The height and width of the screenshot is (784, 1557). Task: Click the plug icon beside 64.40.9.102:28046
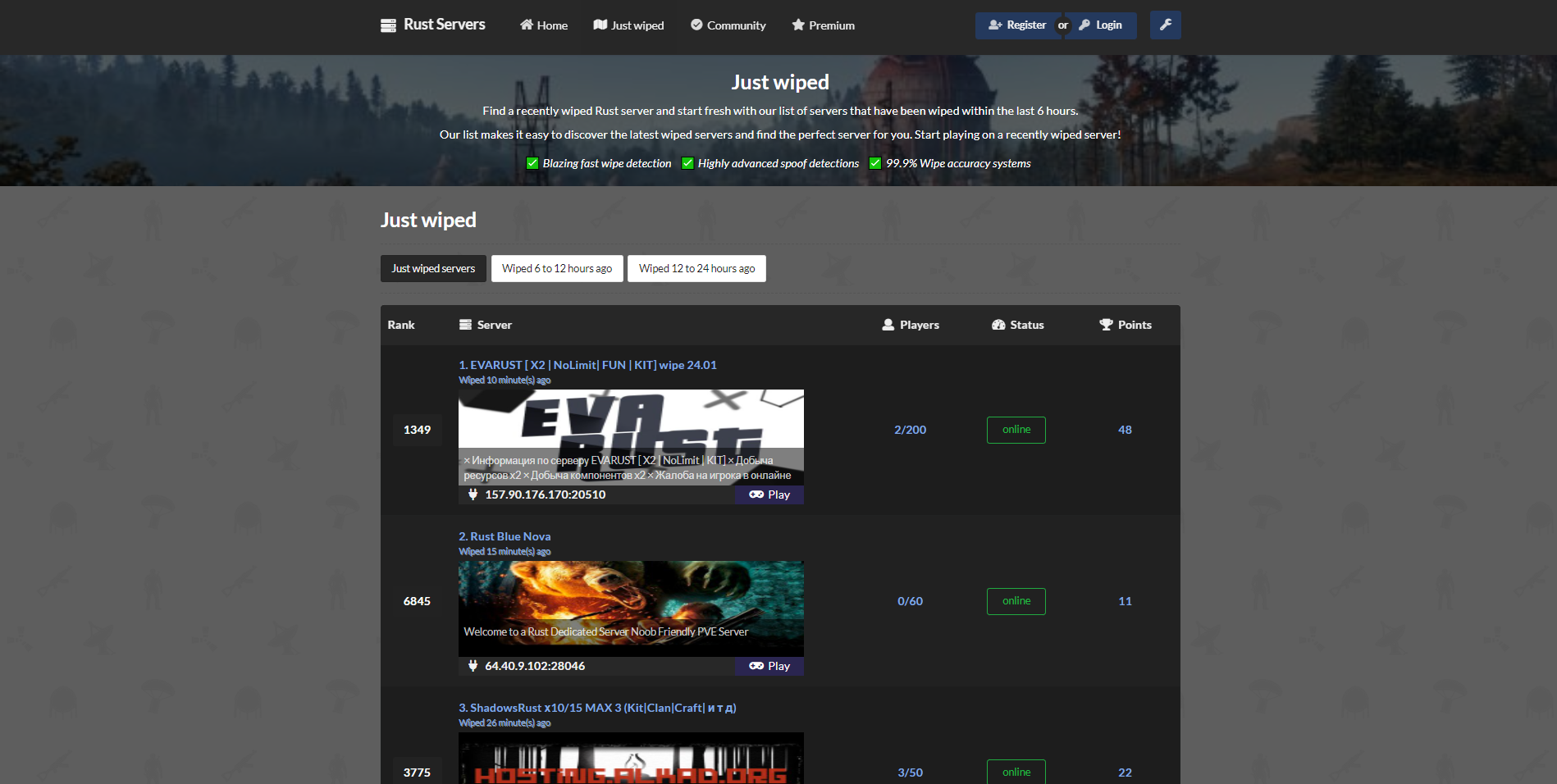(x=473, y=666)
